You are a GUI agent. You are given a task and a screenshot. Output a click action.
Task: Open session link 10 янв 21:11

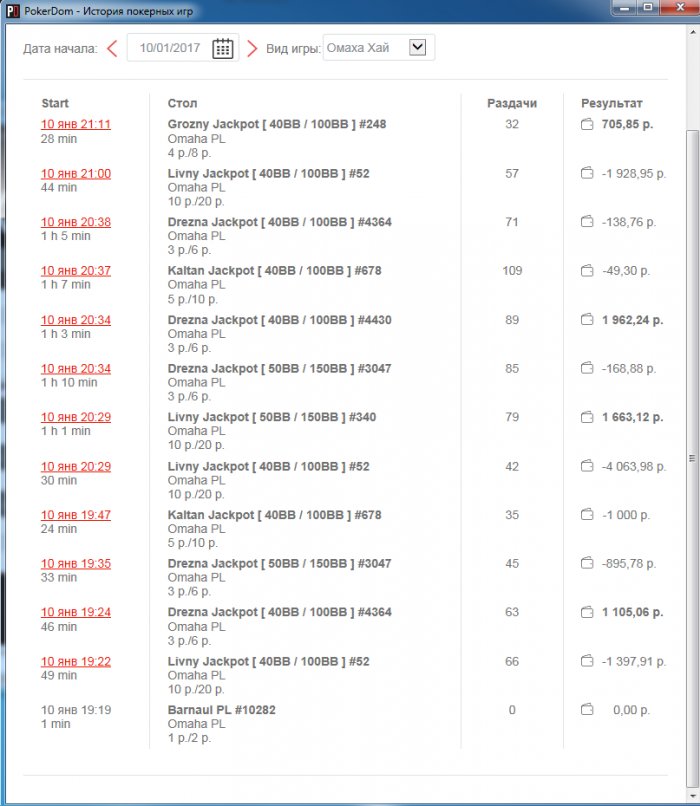pyautogui.click(x=76, y=125)
